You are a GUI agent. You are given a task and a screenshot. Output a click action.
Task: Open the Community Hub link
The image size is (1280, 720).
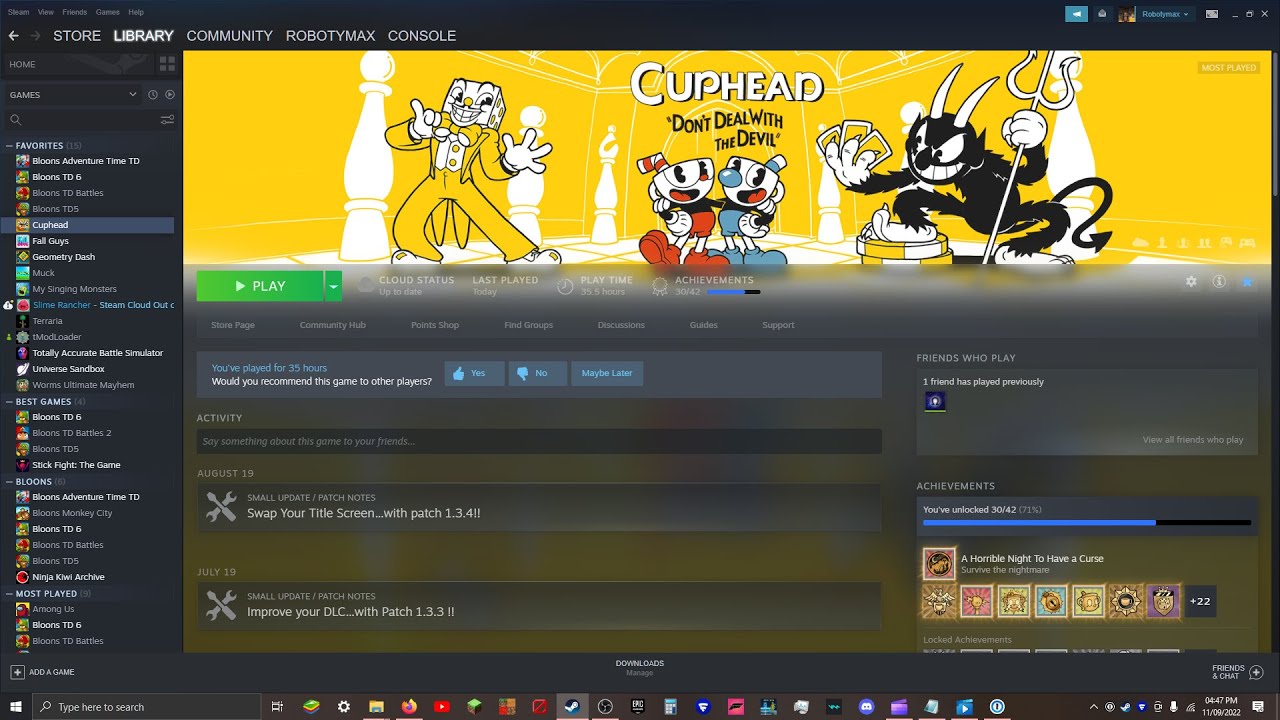333,325
